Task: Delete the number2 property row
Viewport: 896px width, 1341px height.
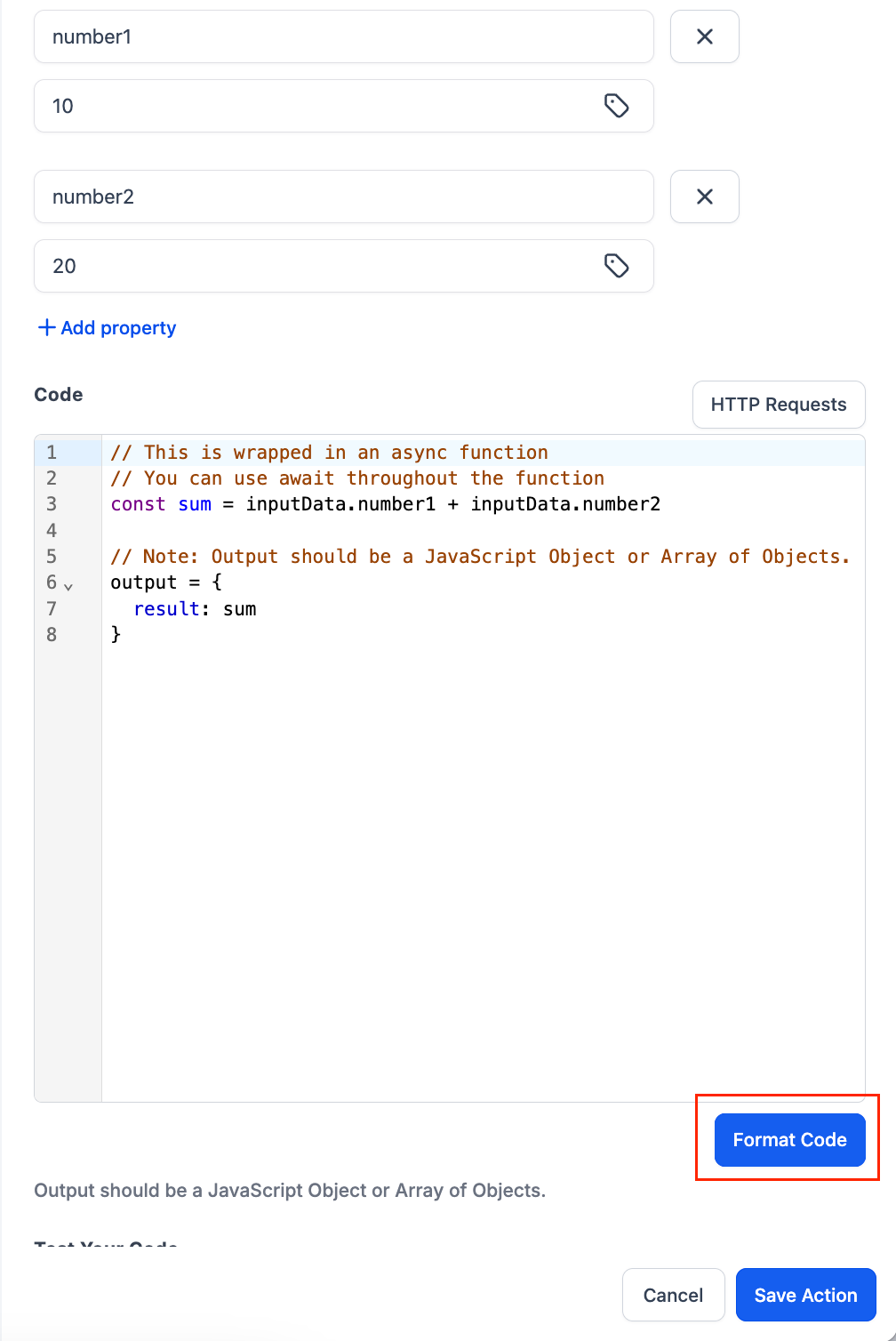Action: coord(704,197)
